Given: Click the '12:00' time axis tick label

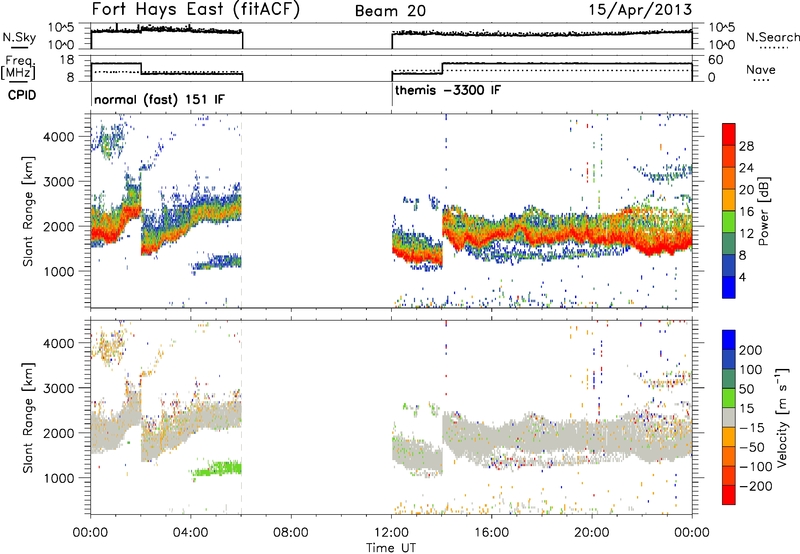Looking at the screenshot, I should pos(391,533).
